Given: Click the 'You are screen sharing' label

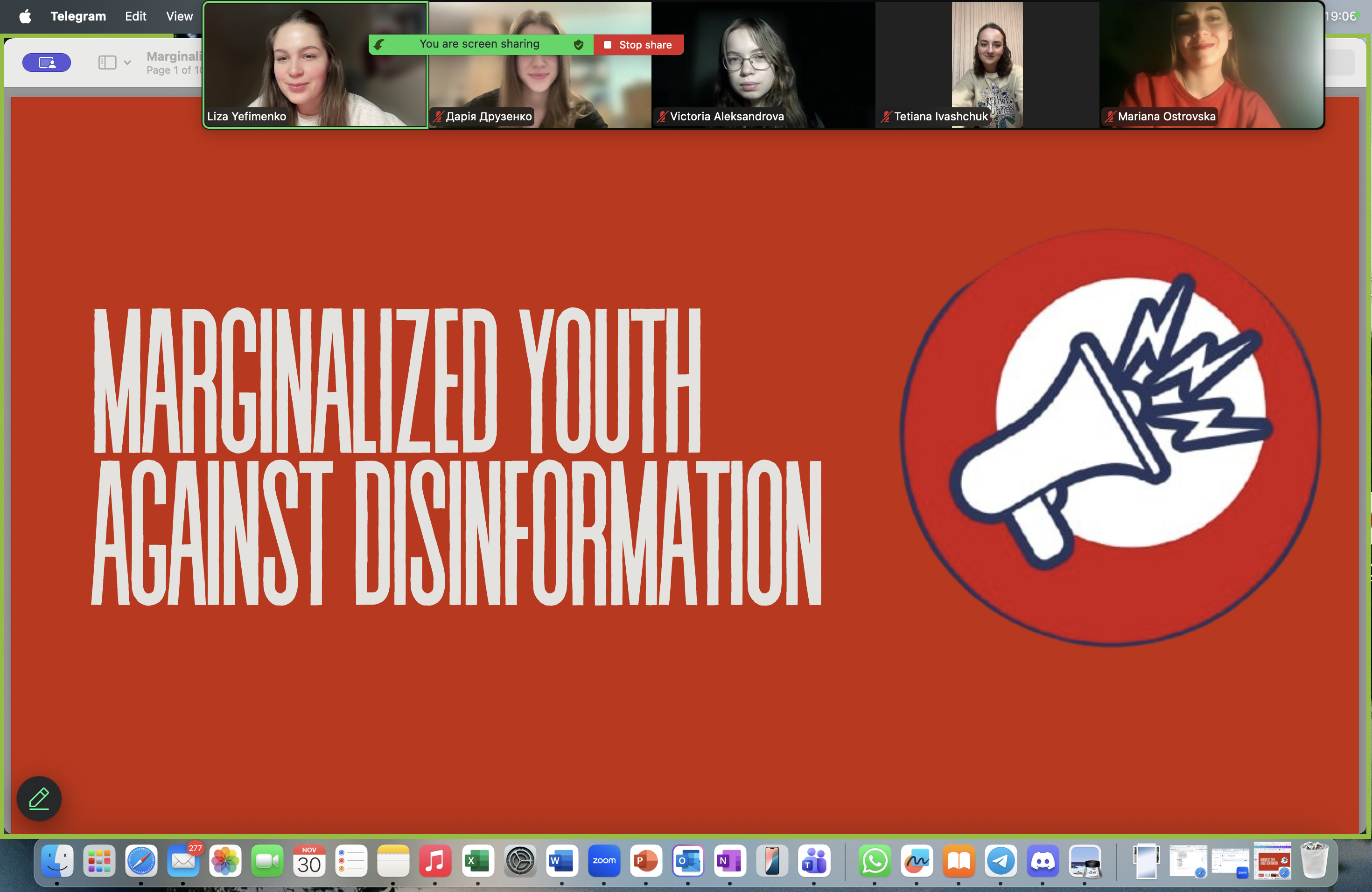Looking at the screenshot, I should point(479,44).
